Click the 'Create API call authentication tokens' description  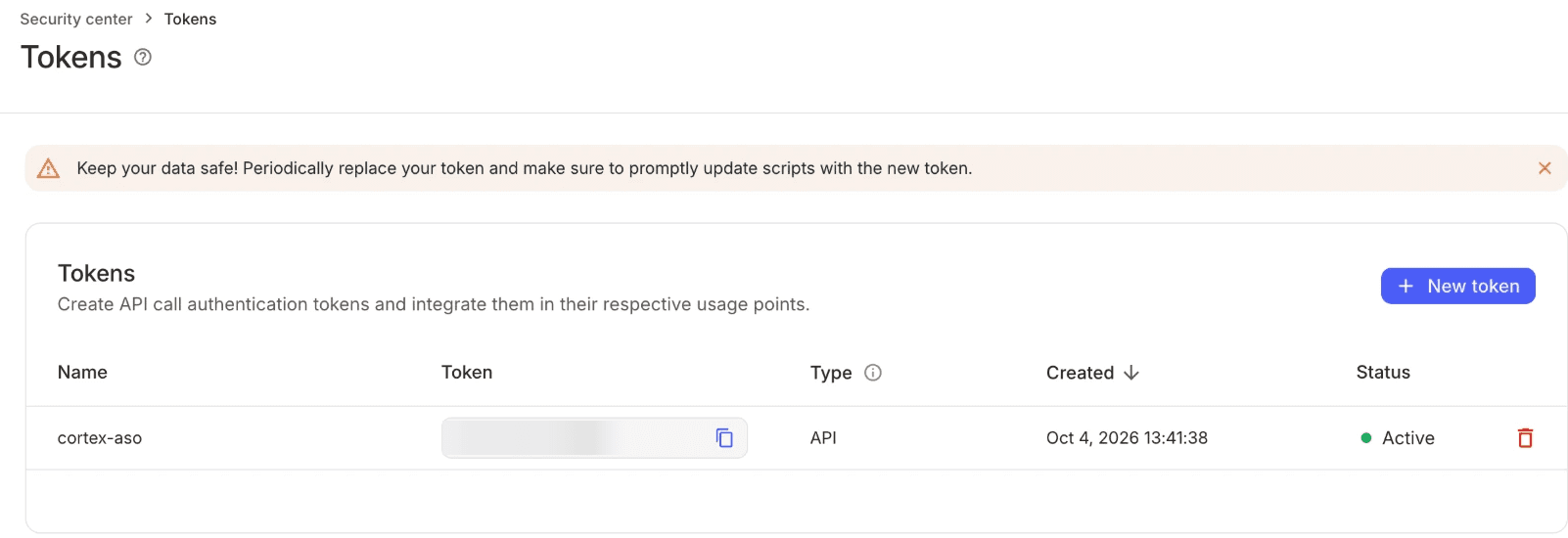click(434, 304)
